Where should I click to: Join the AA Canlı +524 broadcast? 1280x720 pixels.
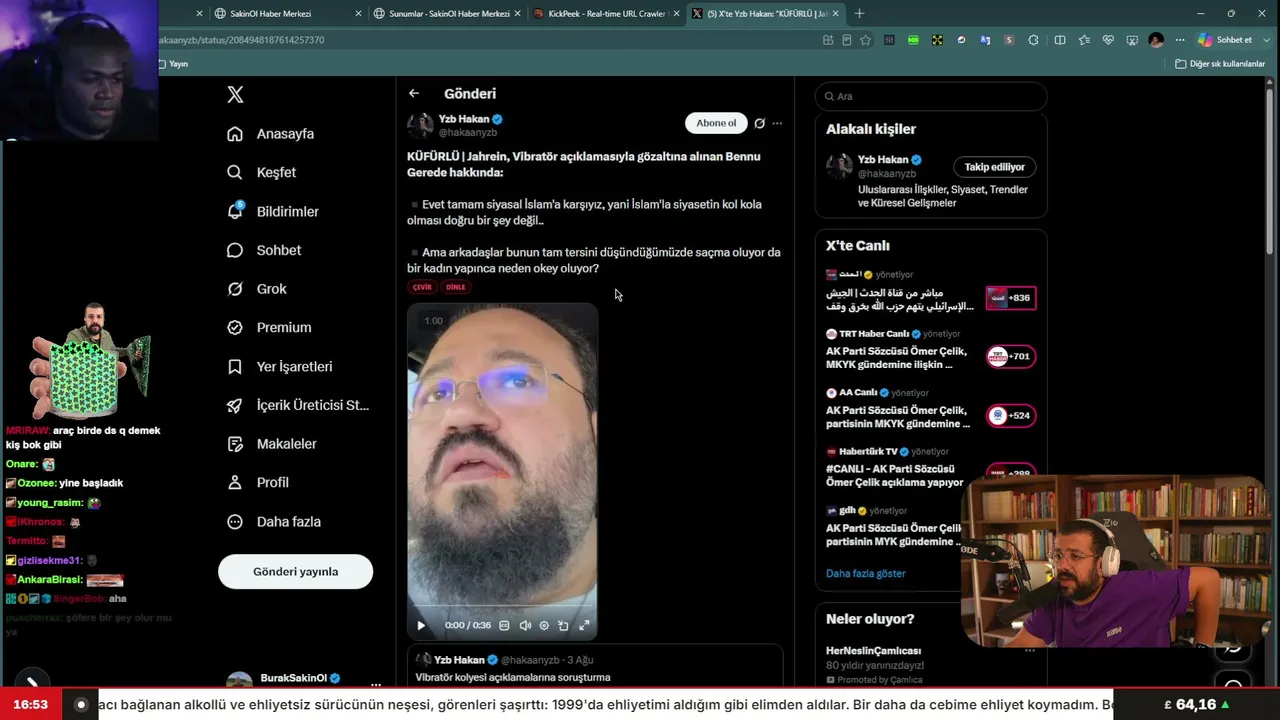click(x=1011, y=415)
